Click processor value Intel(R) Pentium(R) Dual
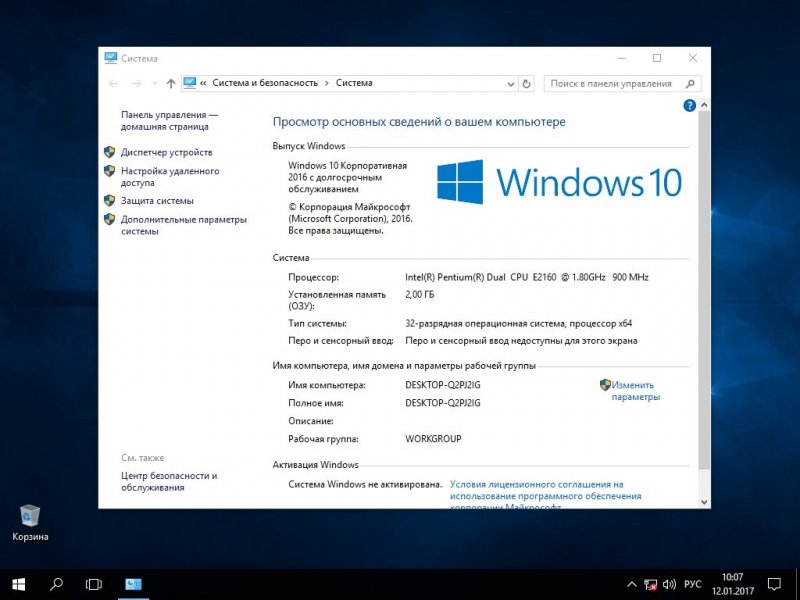 (x=527, y=277)
